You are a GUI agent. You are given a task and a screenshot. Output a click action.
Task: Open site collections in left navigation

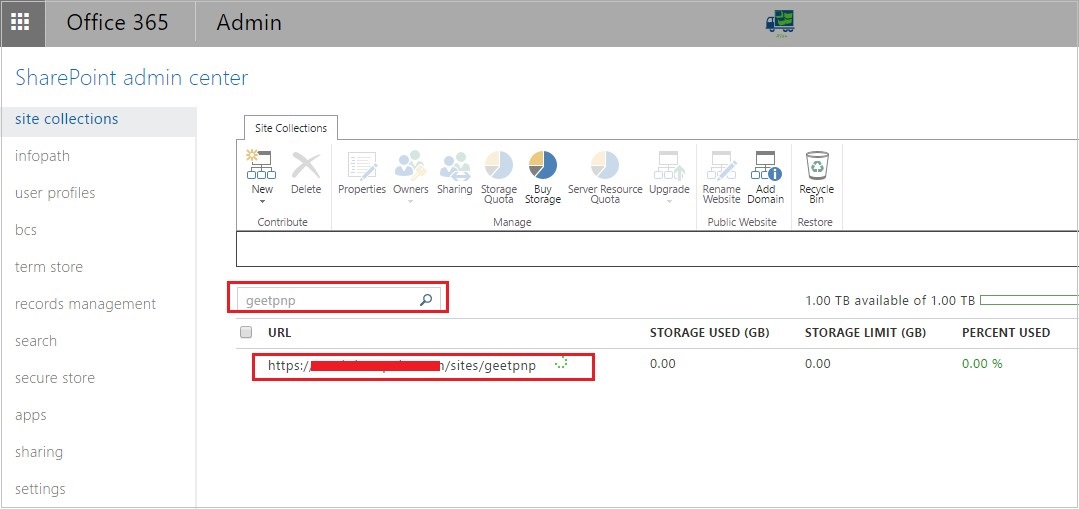(x=67, y=119)
